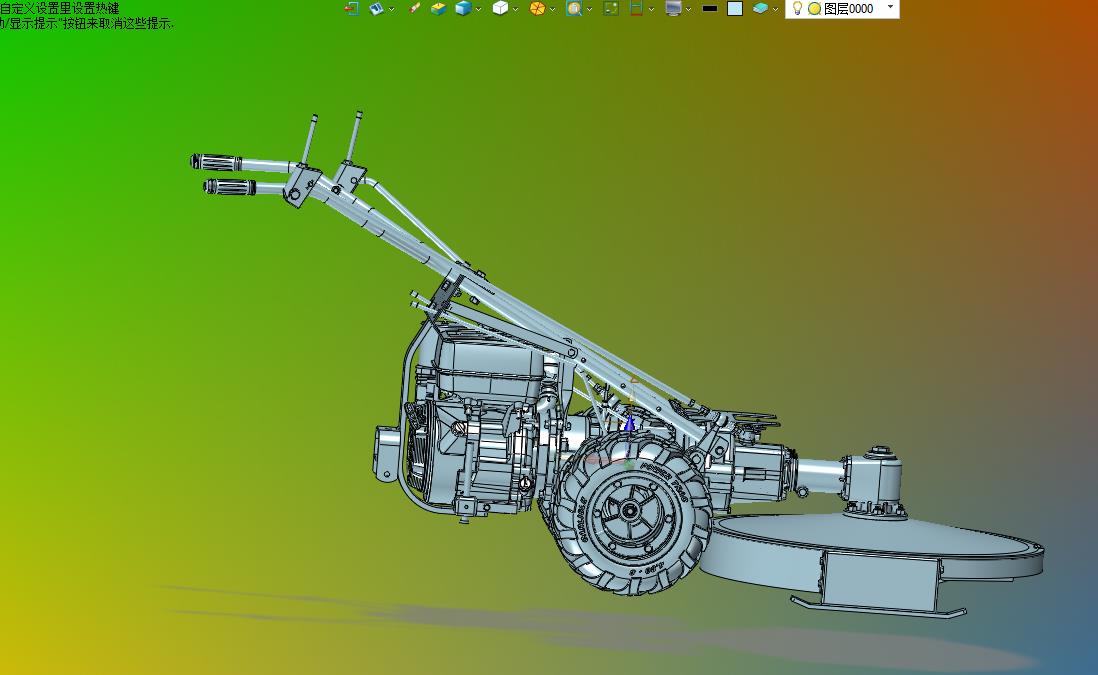
Task: Open dropdown beside orange sphere icon
Action: click(553, 9)
